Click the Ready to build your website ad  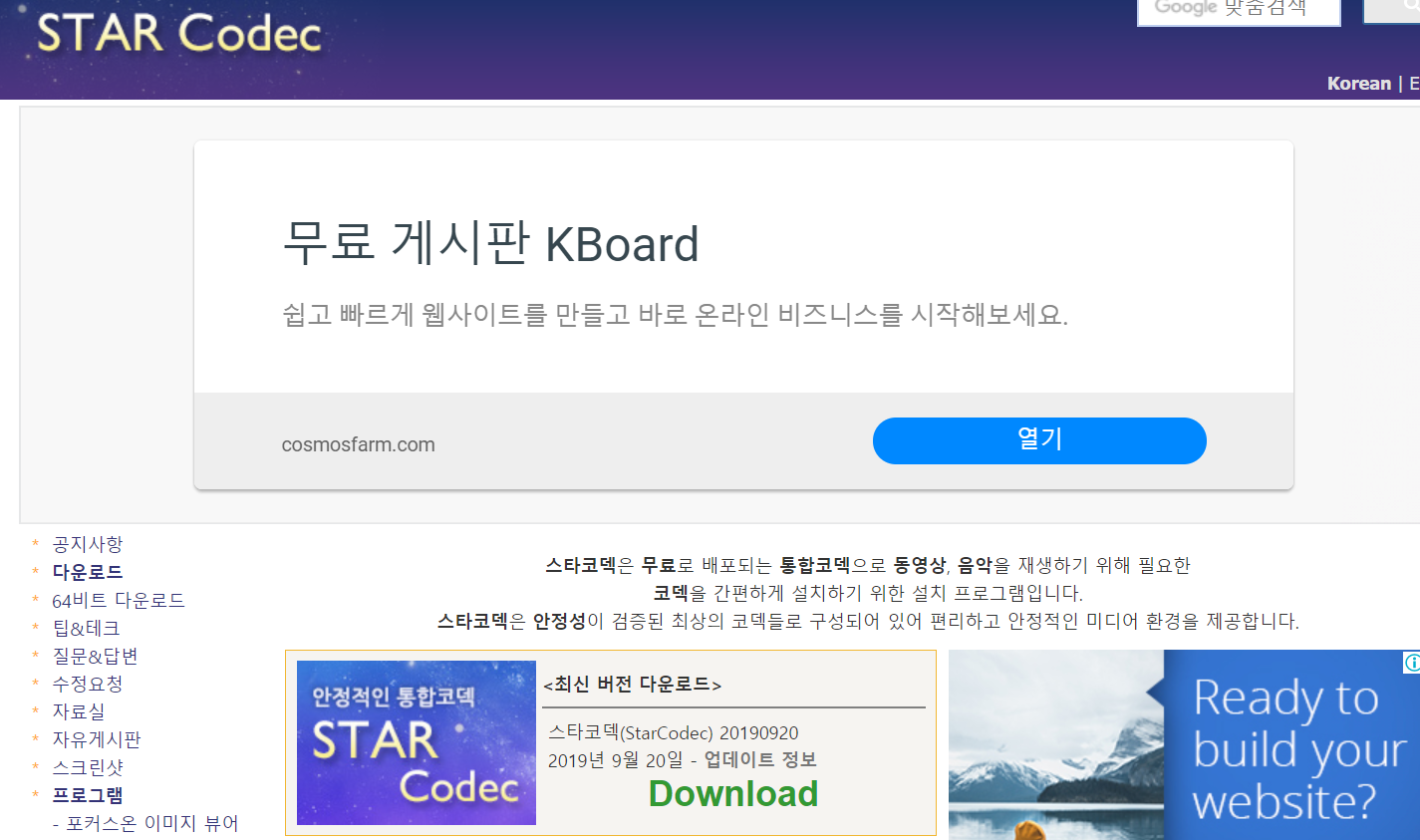1184,745
